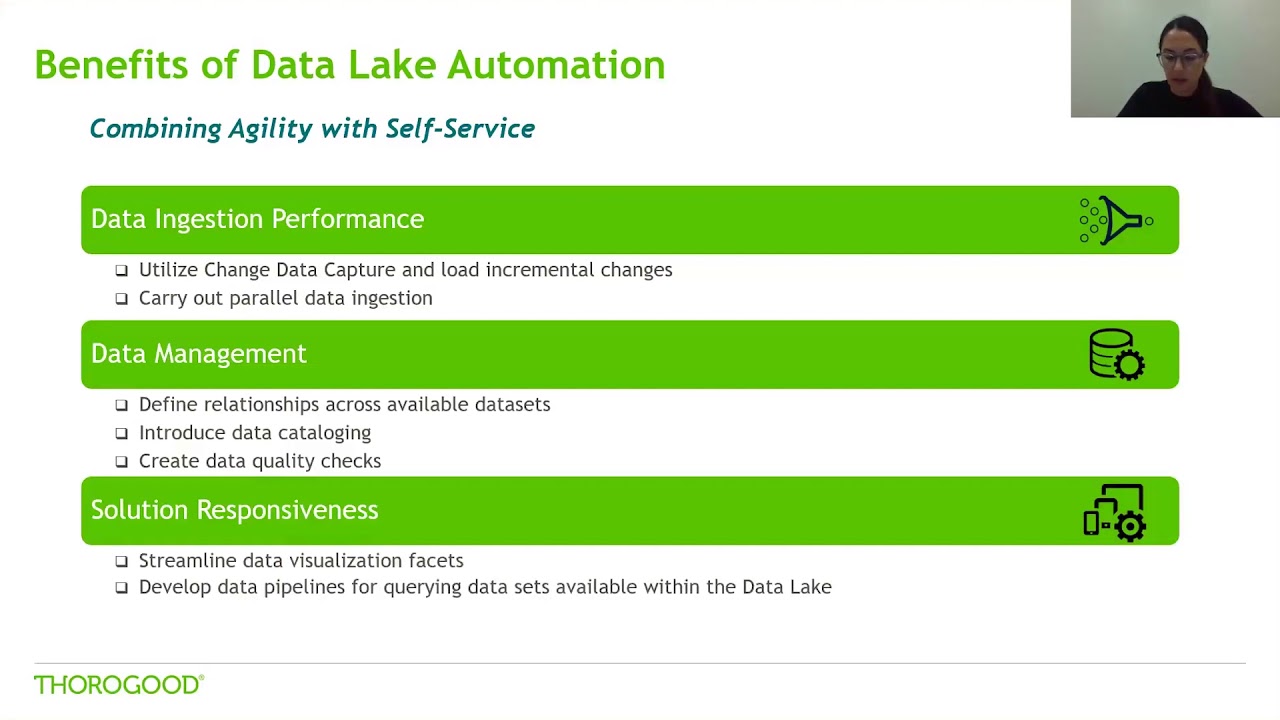Click the Solution Responsiveness heading text
Image resolution: width=1280 pixels, height=720 pixels.
click(x=234, y=510)
